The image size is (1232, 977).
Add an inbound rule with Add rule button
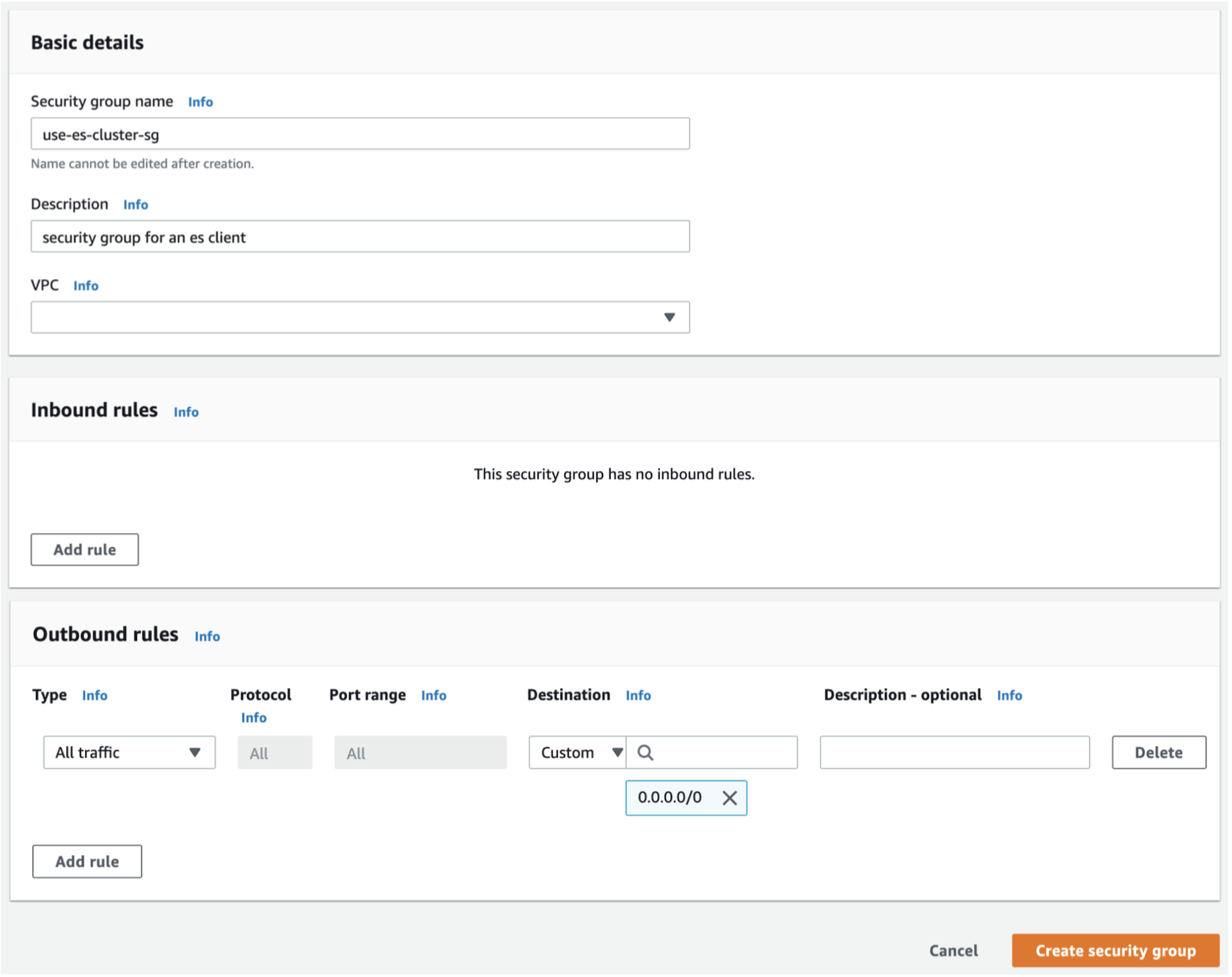click(84, 550)
